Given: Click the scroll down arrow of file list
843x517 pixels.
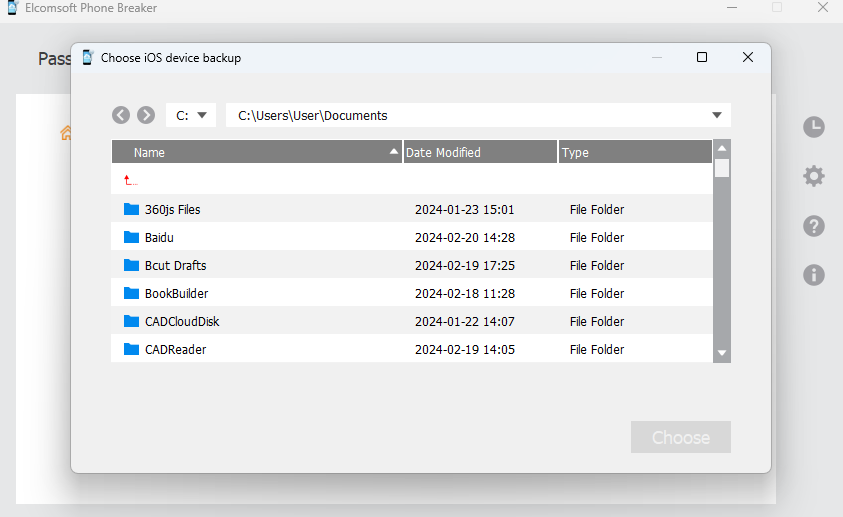Looking at the screenshot, I should (x=722, y=353).
